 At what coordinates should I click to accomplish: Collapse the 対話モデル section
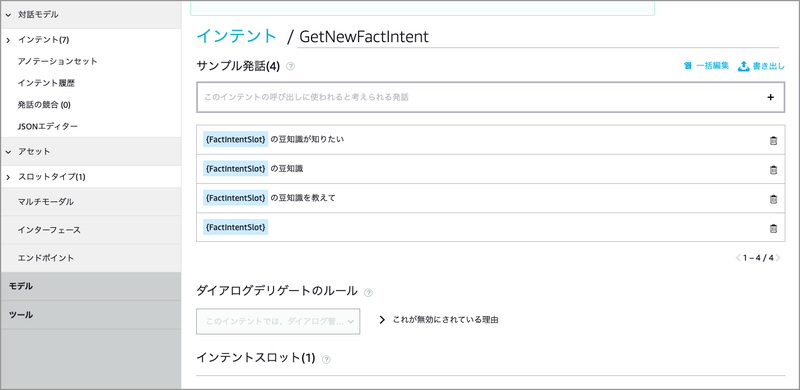pyautogui.click(x=8, y=15)
